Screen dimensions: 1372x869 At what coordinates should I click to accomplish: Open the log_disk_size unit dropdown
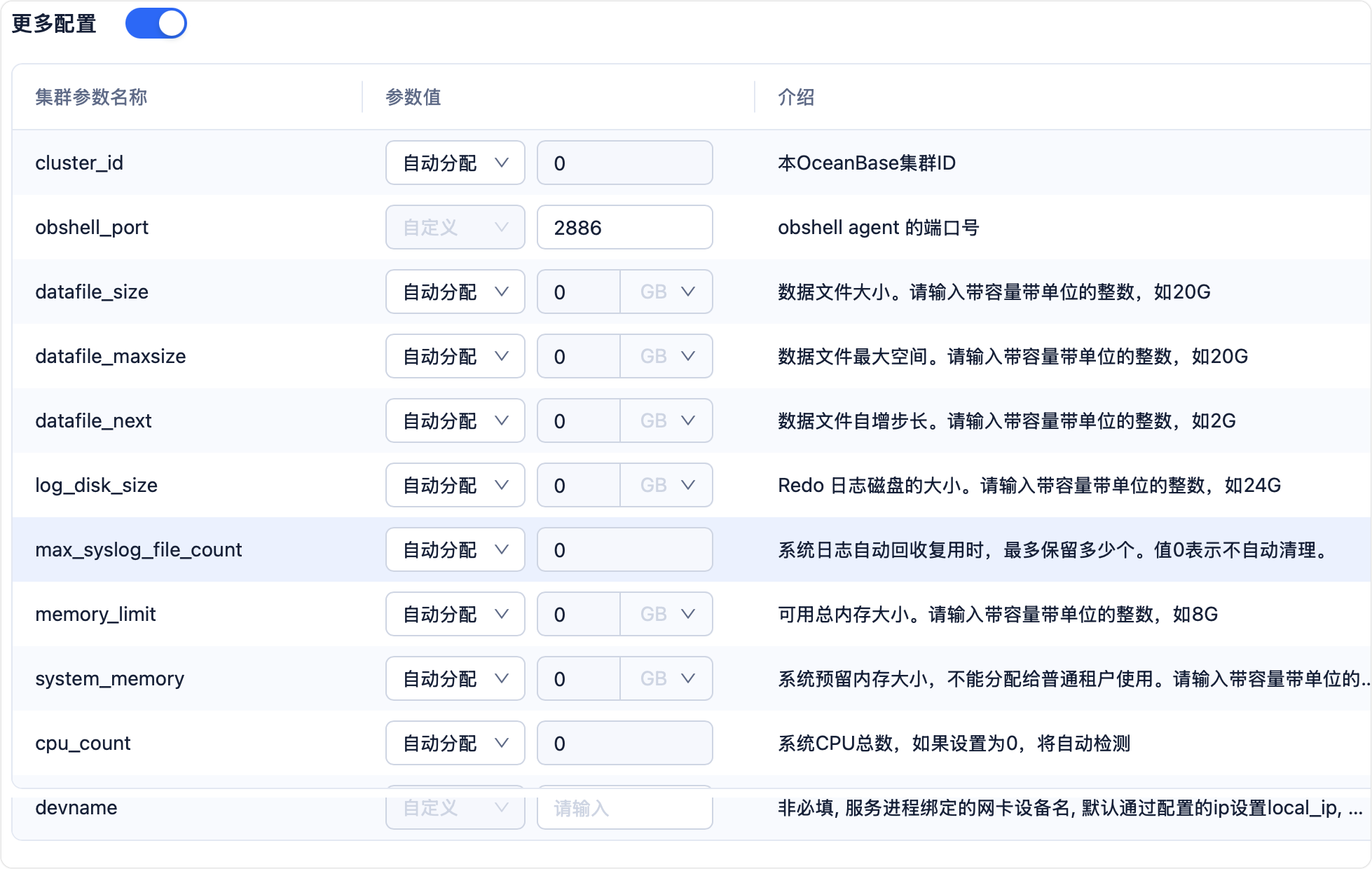click(x=665, y=485)
